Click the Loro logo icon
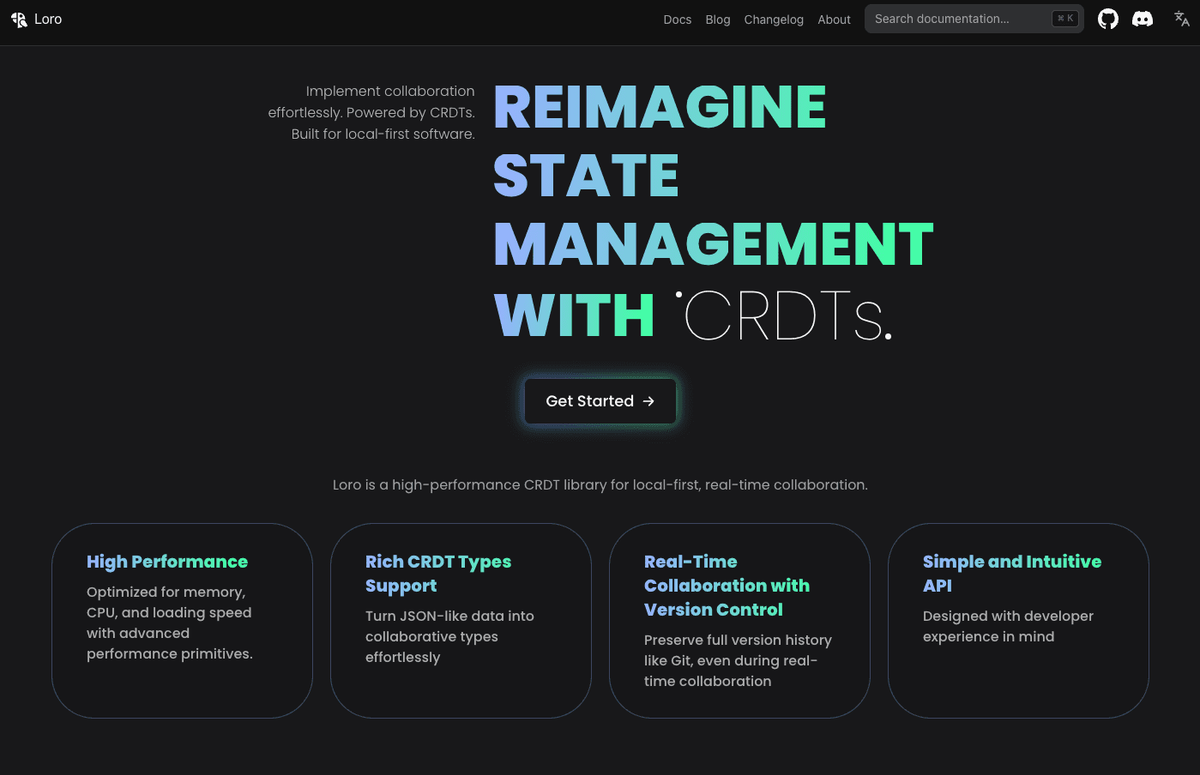The height and width of the screenshot is (775, 1200). (x=19, y=19)
